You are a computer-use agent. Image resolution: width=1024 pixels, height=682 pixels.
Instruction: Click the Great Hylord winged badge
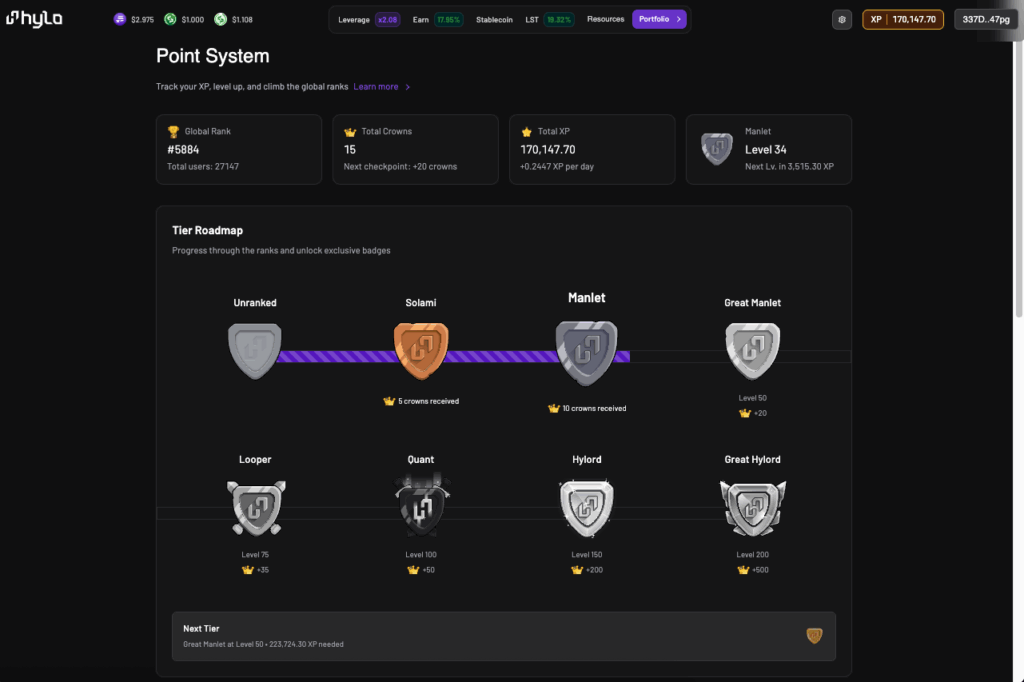point(752,507)
